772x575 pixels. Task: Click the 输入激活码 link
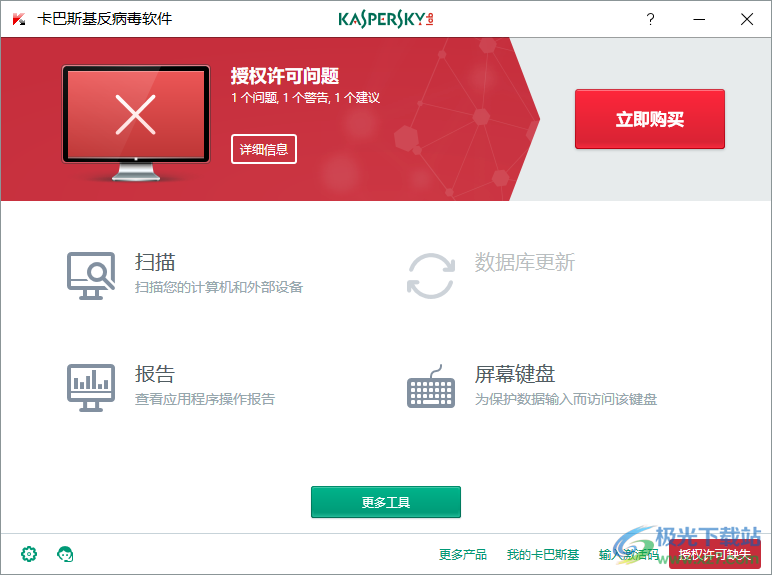tap(629, 555)
